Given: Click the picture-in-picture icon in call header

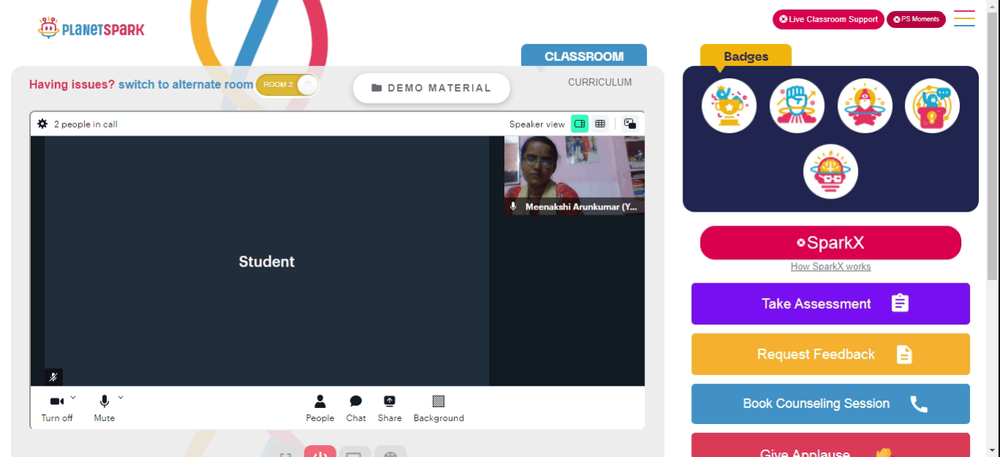Looking at the screenshot, I should click(629, 124).
